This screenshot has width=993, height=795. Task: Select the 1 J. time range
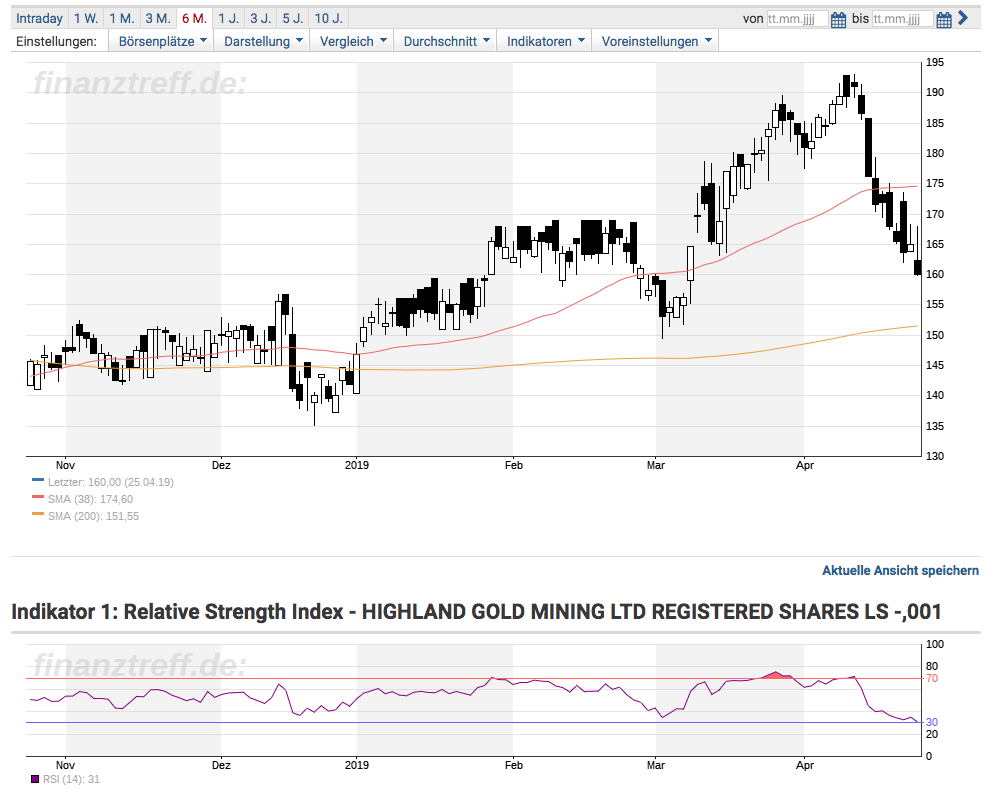[229, 18]
